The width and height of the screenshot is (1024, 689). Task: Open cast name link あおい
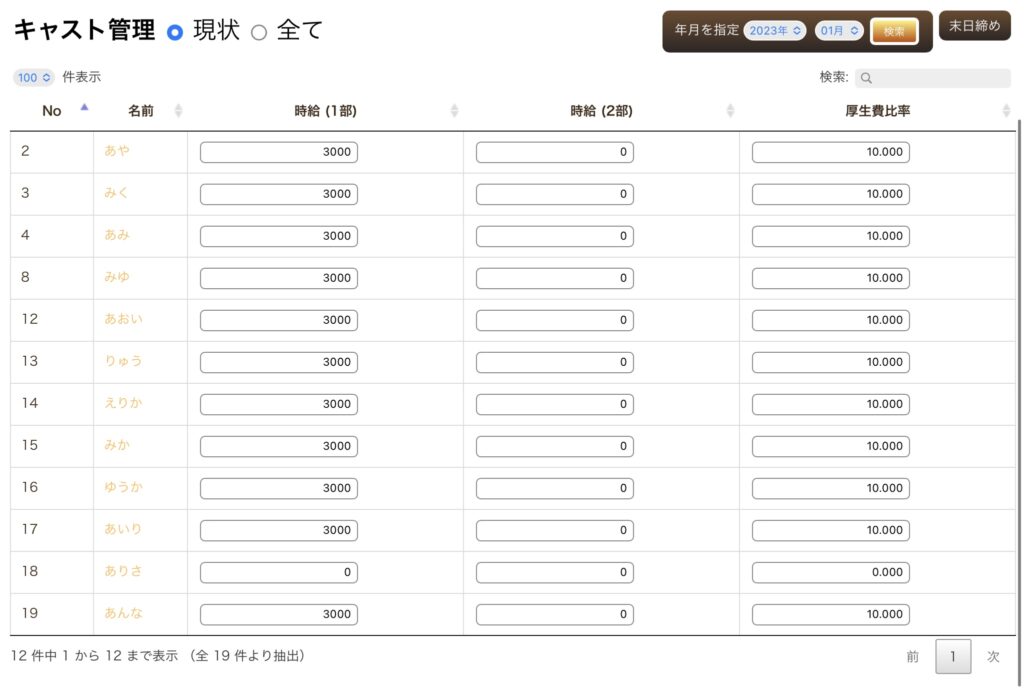coord(123,319)
